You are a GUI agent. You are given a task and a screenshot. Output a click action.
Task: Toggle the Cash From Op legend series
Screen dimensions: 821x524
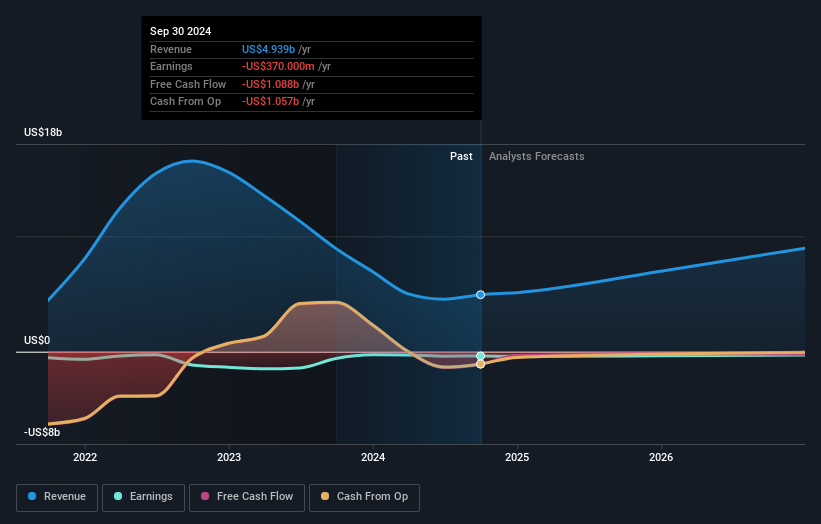pyautogui.click(x=364, y=497)
